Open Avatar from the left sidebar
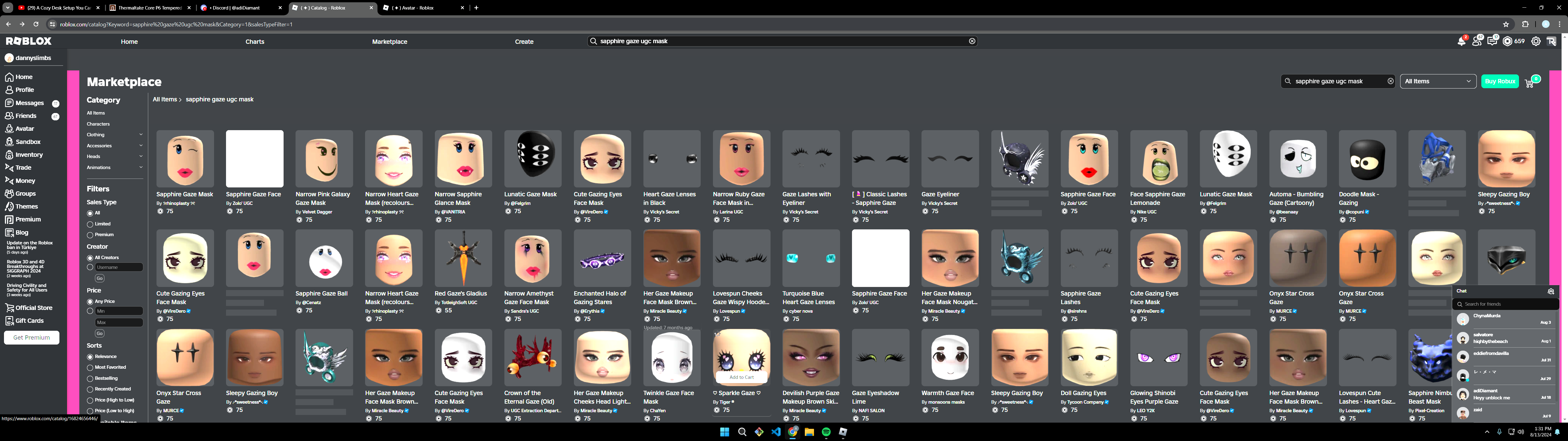Screen dimensions: 1568x441 [24, 129]
